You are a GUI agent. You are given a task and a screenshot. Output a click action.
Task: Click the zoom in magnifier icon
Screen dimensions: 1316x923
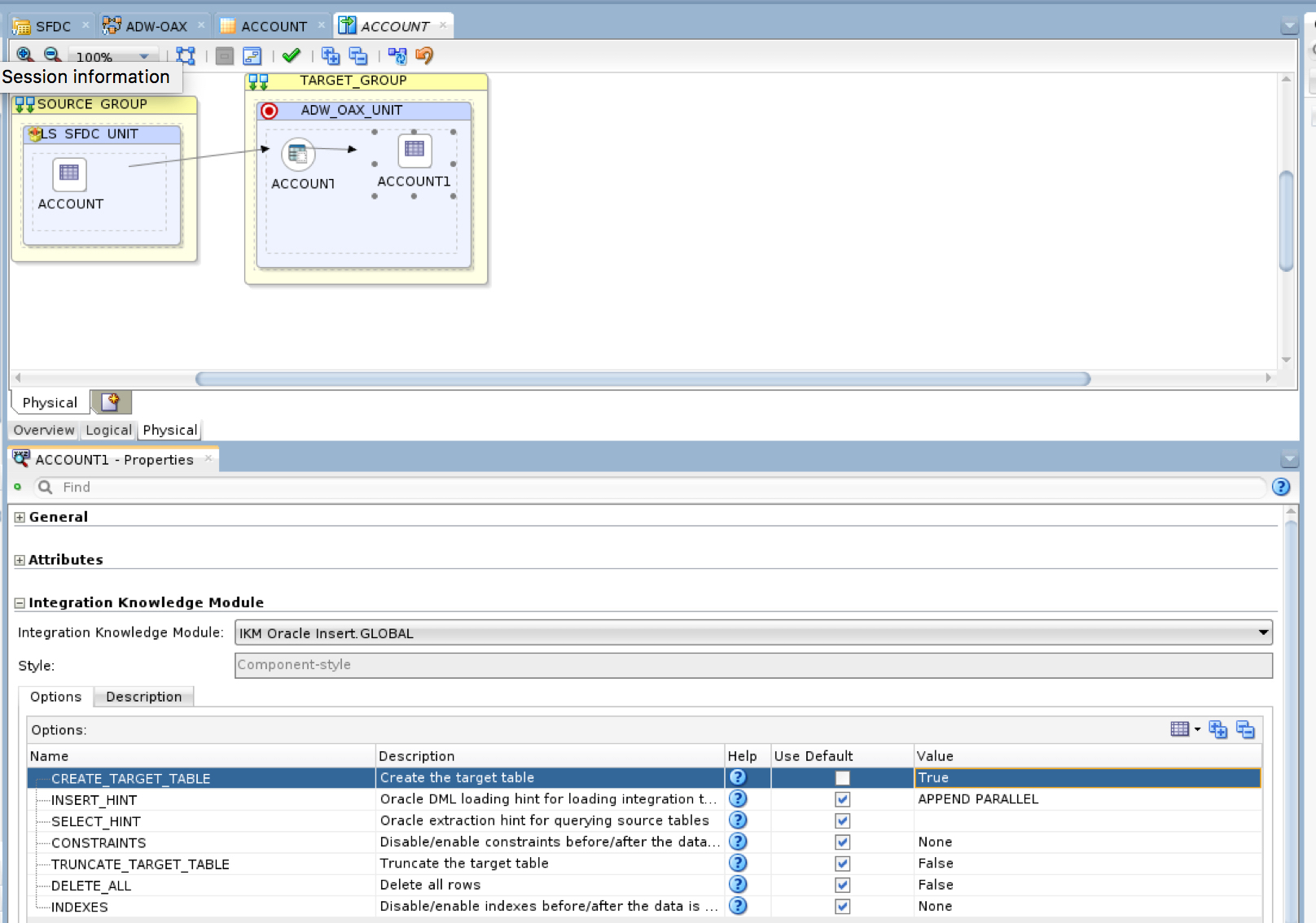(x=24, y=55)
